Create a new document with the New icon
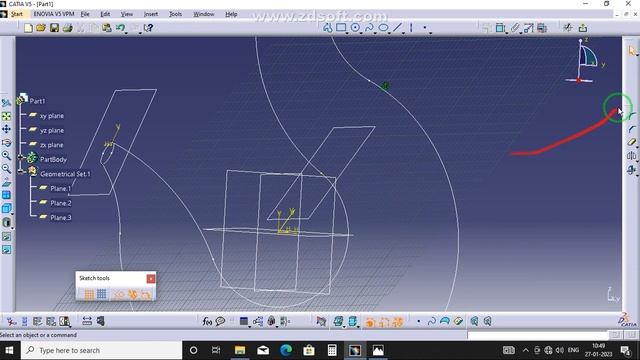Viewport: 640px width, 360px height. tap(28, 28)
